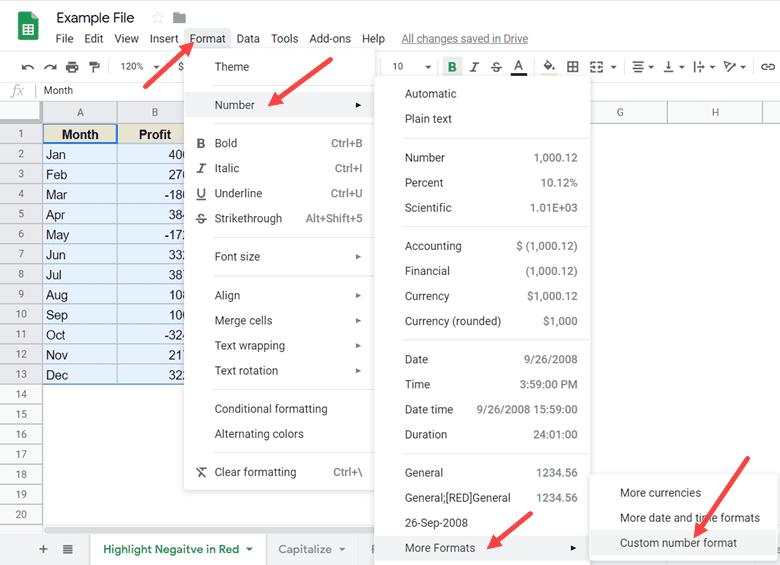Image resolution: width=780 pixels, height=565 pixels.
Task: Expand Text rotation submenu
Action: pyautogui.click(x=279, y=371)
